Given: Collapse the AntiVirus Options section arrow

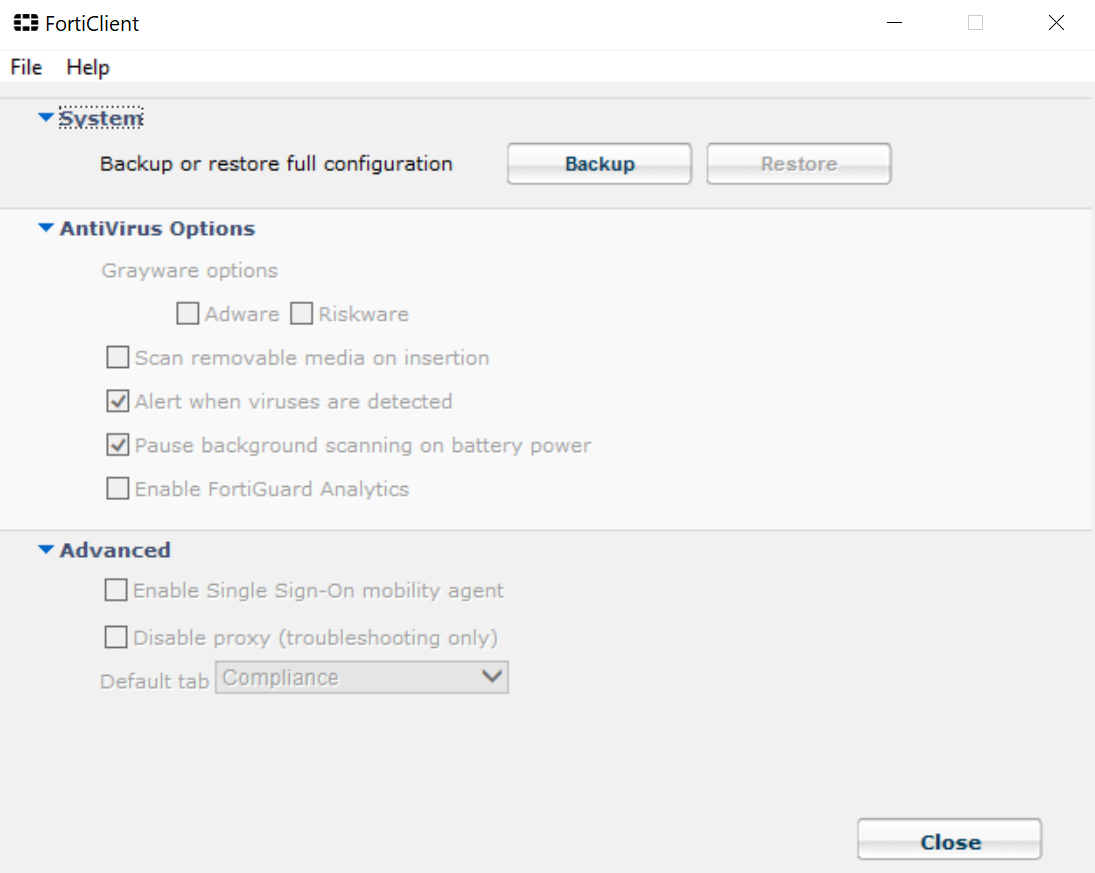Looking at the screenshot, I should pyautogui.click(x=45, y=228).
